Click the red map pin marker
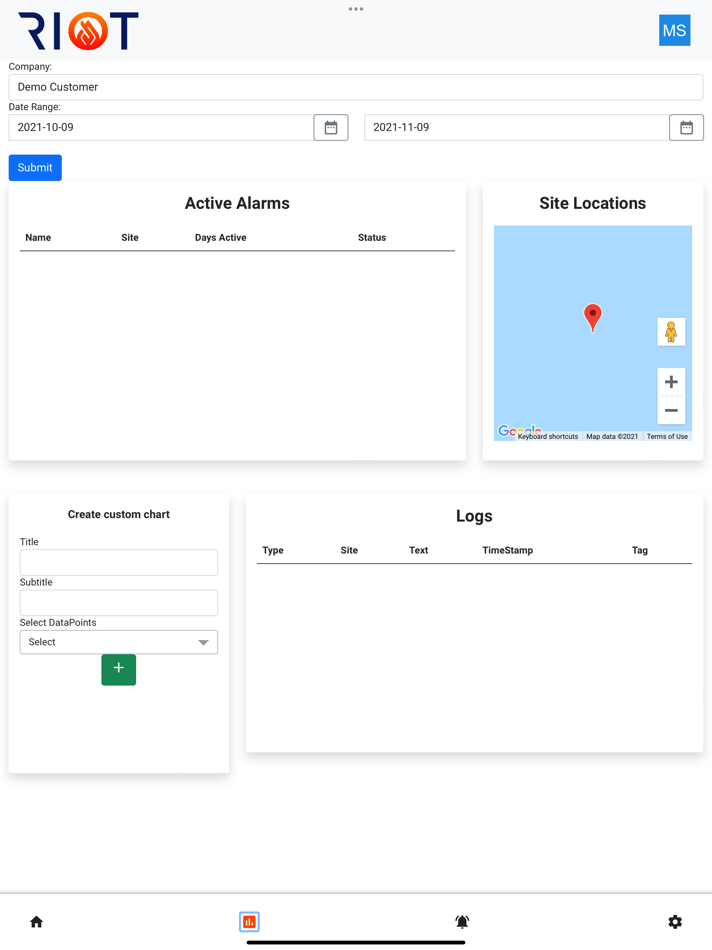Viewport: 712px width, 950px height. tap(593, 317)
